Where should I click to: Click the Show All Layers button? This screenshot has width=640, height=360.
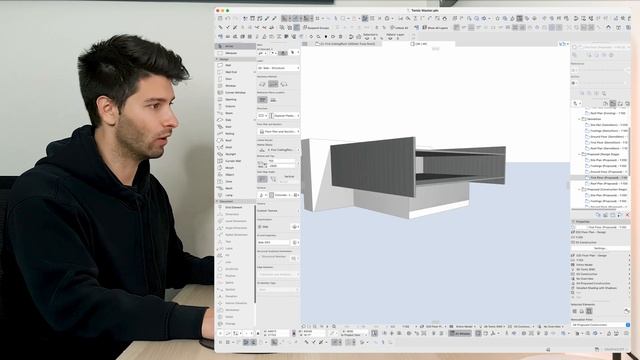click(435, 27)
